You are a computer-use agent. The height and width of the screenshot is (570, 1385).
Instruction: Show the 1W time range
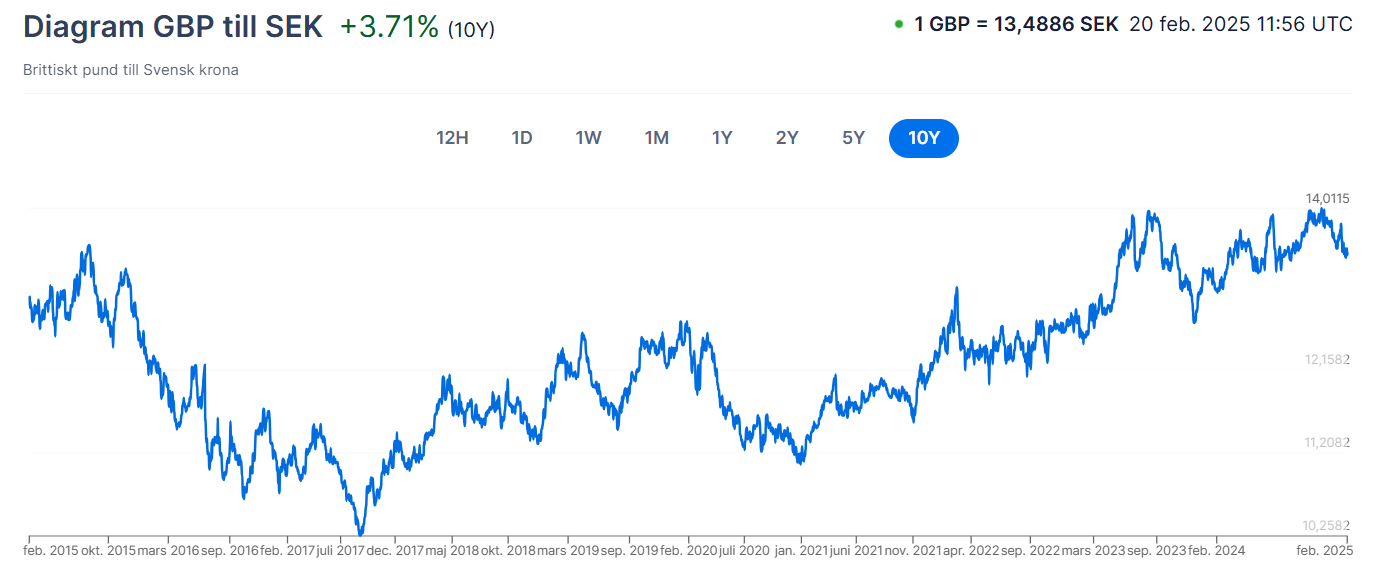tap(588, 138)
